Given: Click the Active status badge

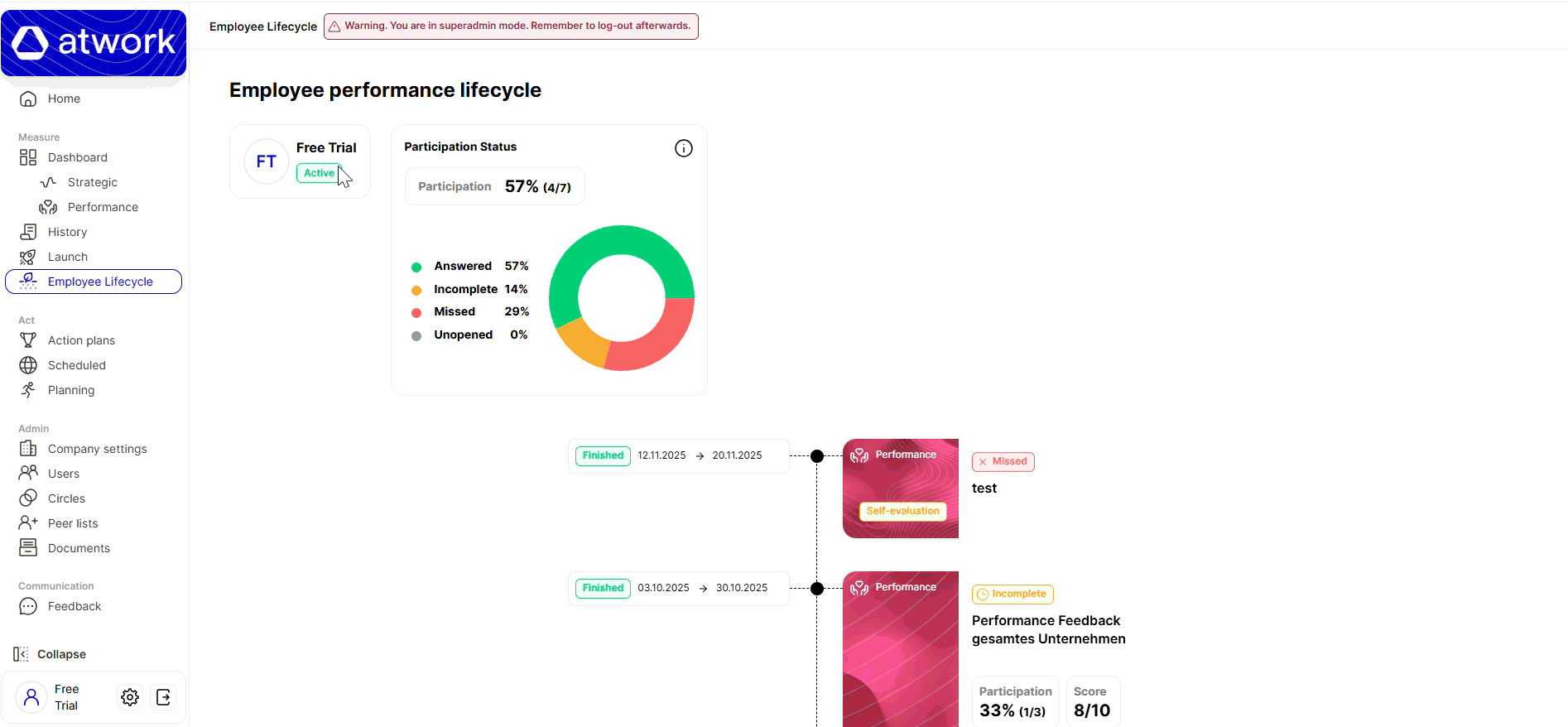Looking at the screenshot, I should point(319,173).
